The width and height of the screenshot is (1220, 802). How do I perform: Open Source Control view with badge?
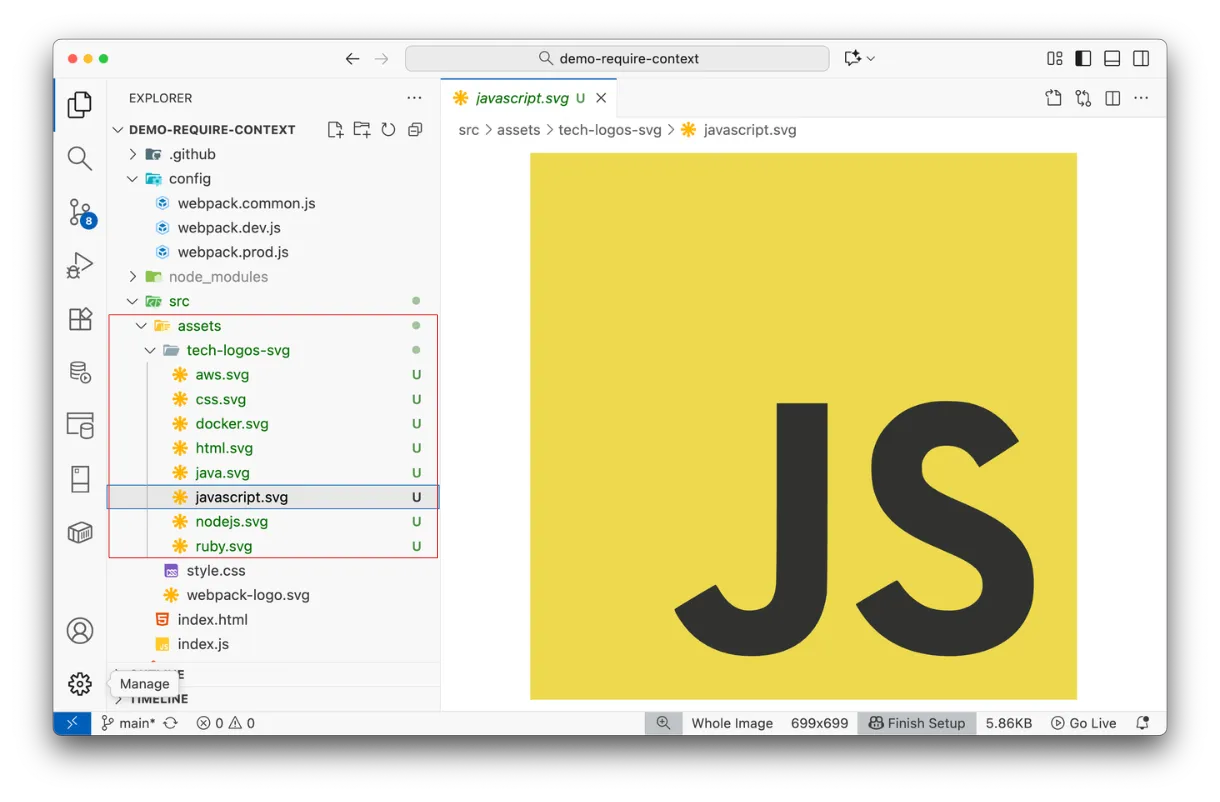[x=80, y=212]
